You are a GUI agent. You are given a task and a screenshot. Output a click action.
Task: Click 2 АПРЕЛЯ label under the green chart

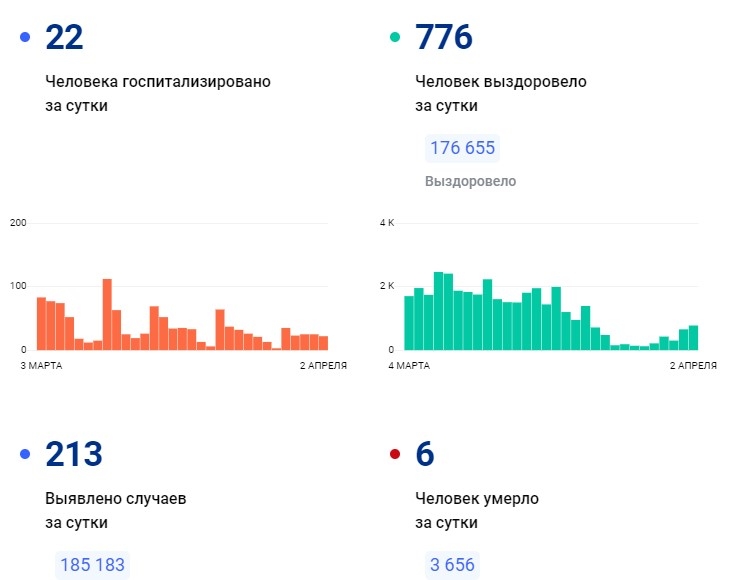[x=692, y=366]
